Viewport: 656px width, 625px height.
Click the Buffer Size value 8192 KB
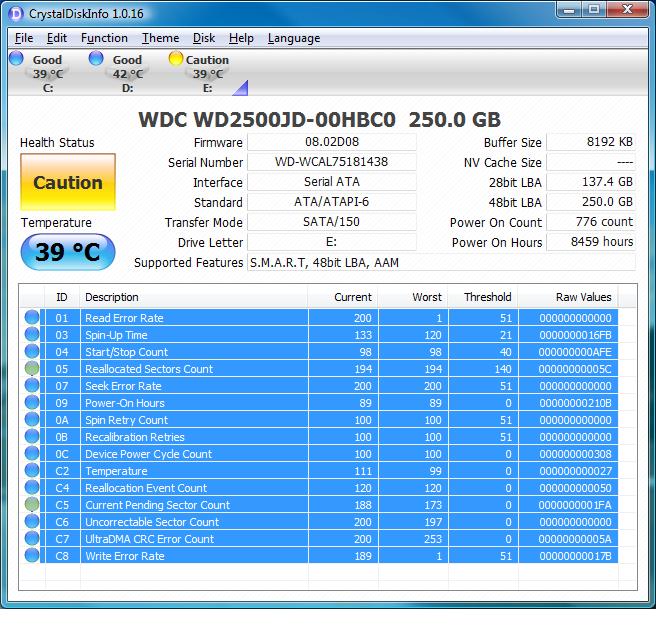pyautogui.click(x=591, y=142)
